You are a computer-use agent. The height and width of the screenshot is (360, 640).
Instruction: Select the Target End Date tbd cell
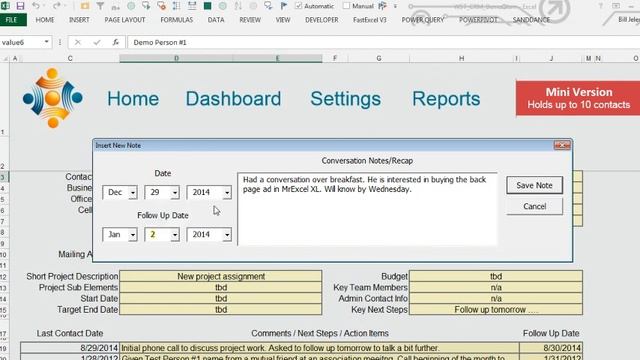coord(221,310)
